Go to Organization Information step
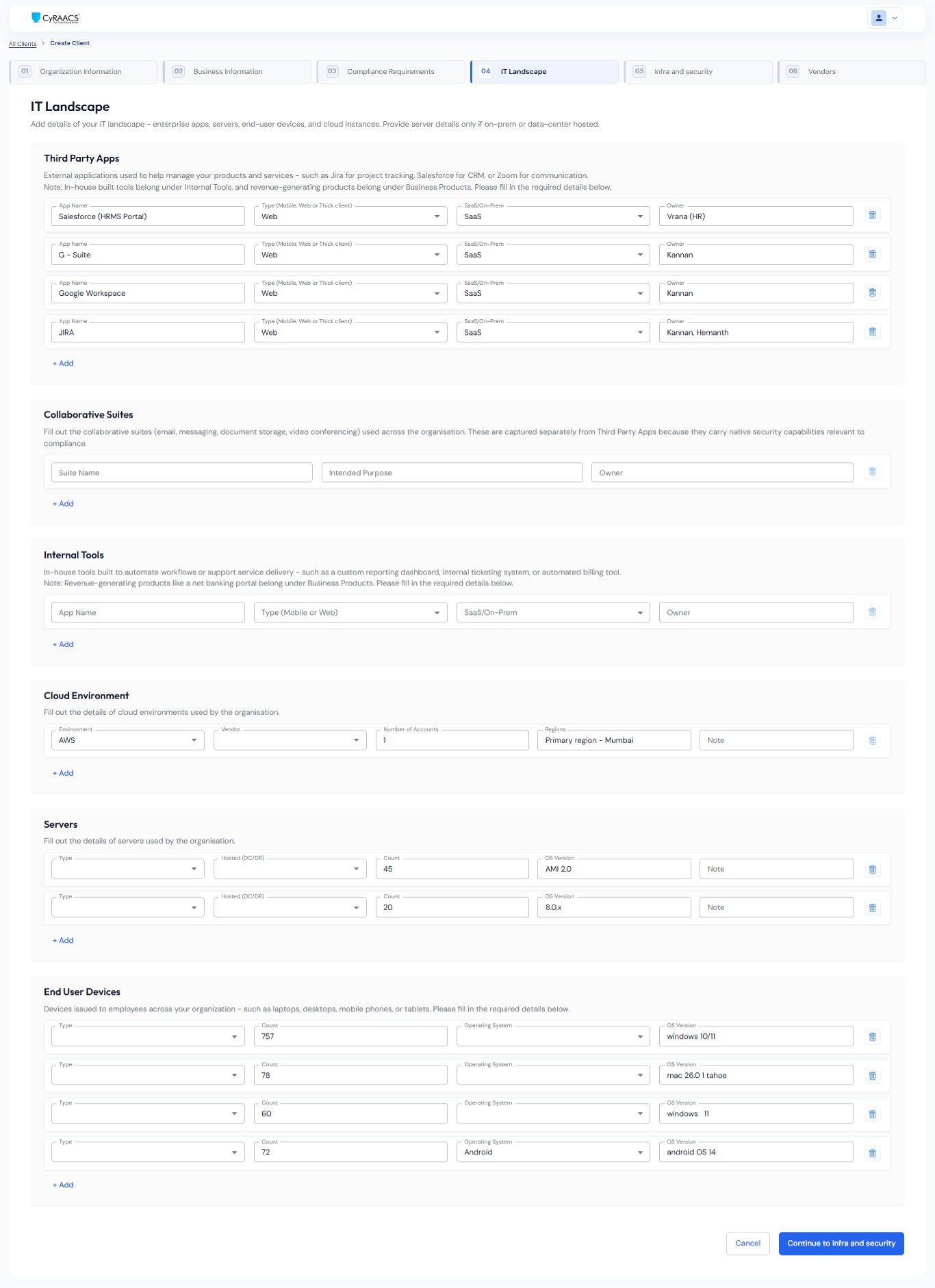935x1288 pixels. click(84, 71)
